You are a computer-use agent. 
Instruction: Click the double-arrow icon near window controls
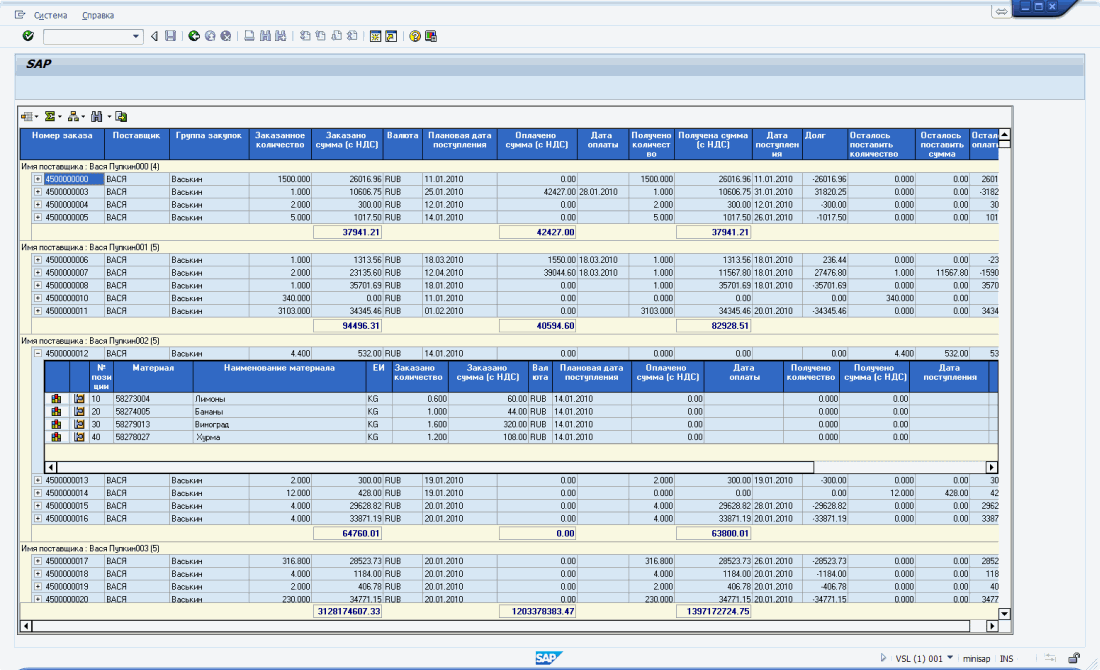click(1001, 11)
